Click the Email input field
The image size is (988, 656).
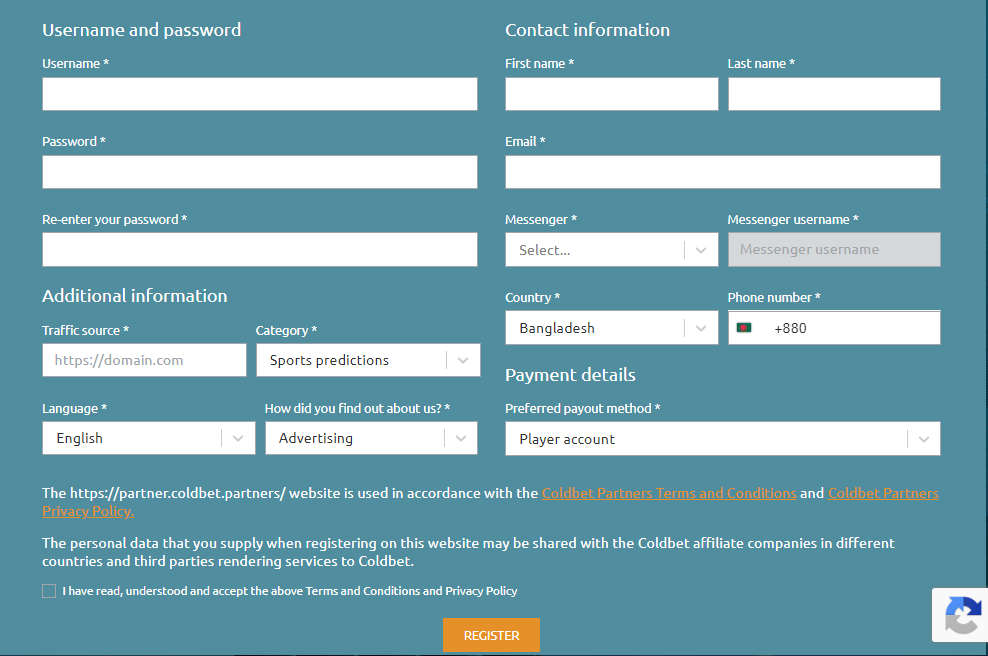pos(723,172)
